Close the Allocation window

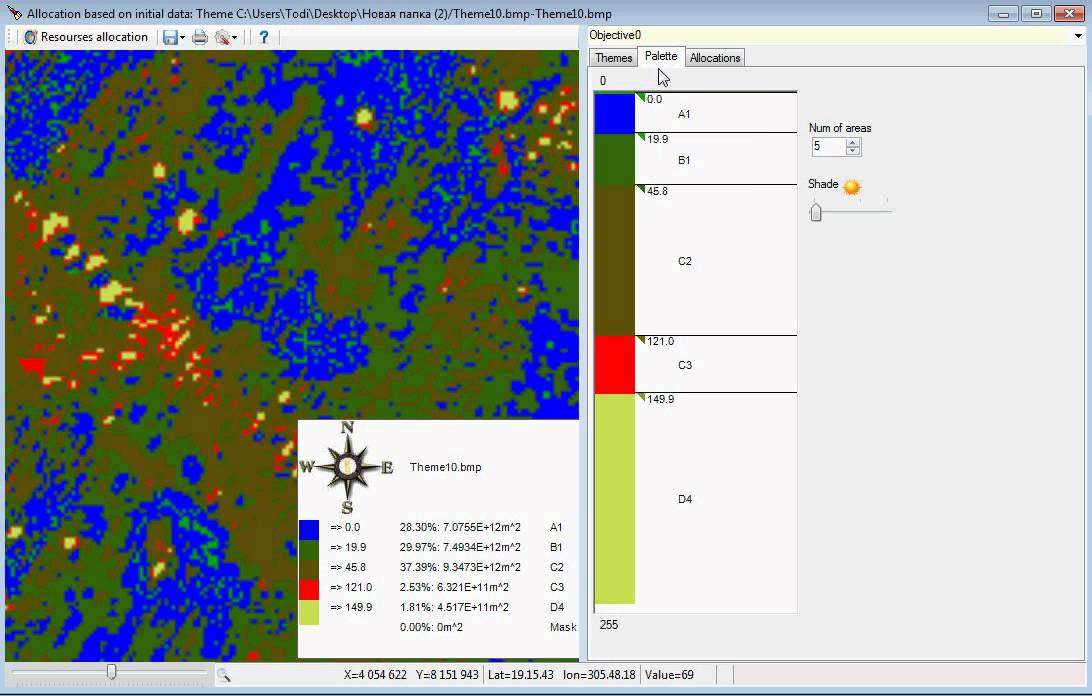[x=1069, y=13]
